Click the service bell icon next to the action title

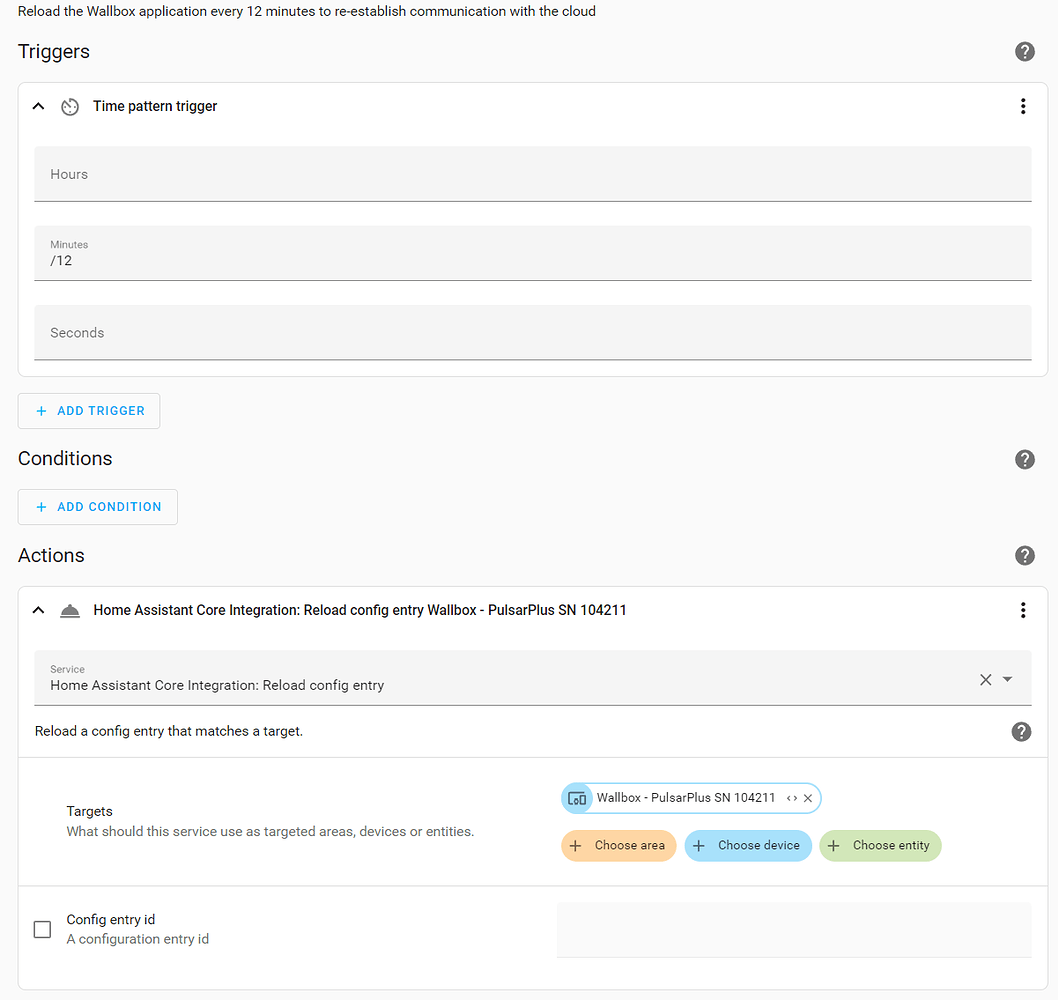coord(70,610)
